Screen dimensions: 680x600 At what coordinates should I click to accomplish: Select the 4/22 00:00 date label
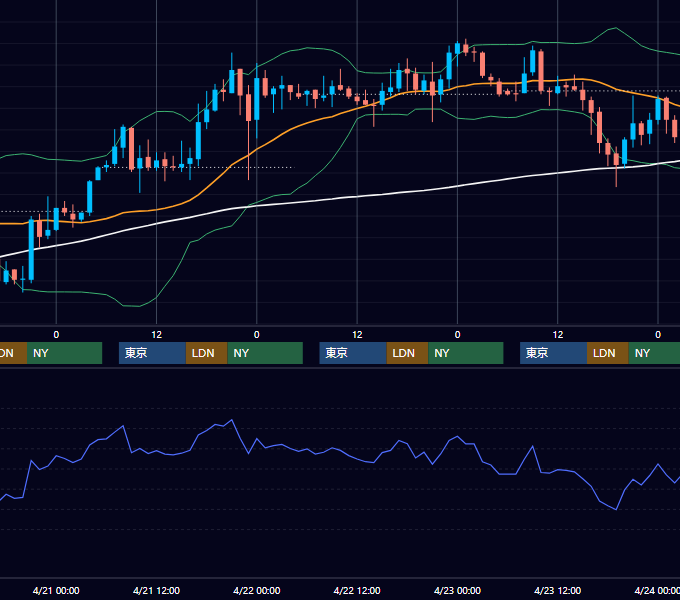(x=256, y=590)
